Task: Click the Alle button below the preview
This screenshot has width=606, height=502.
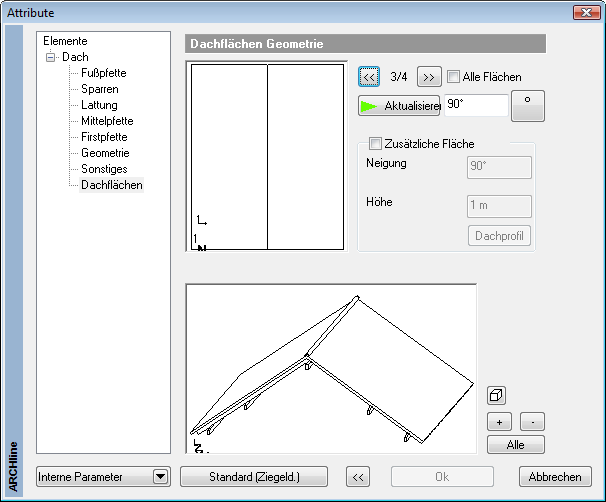Action: (516, 444)
